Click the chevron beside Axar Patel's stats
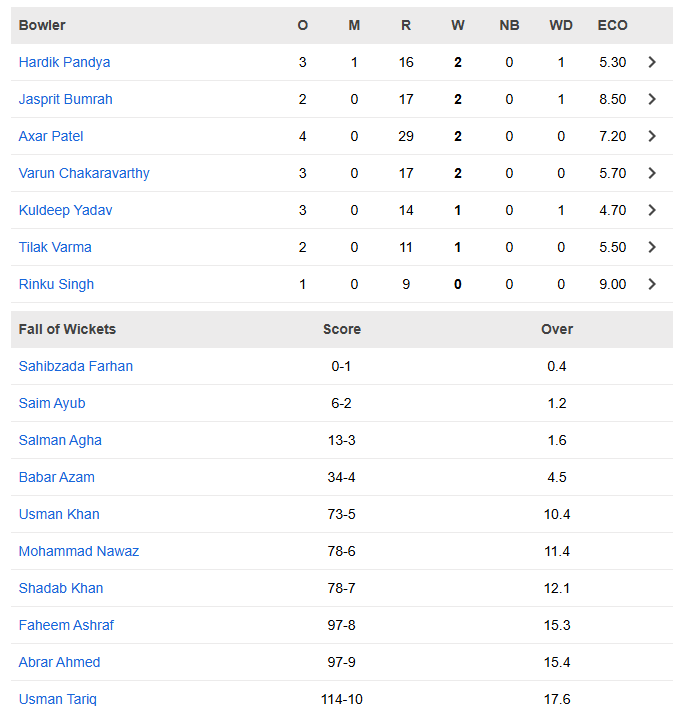 pos(652,136)
